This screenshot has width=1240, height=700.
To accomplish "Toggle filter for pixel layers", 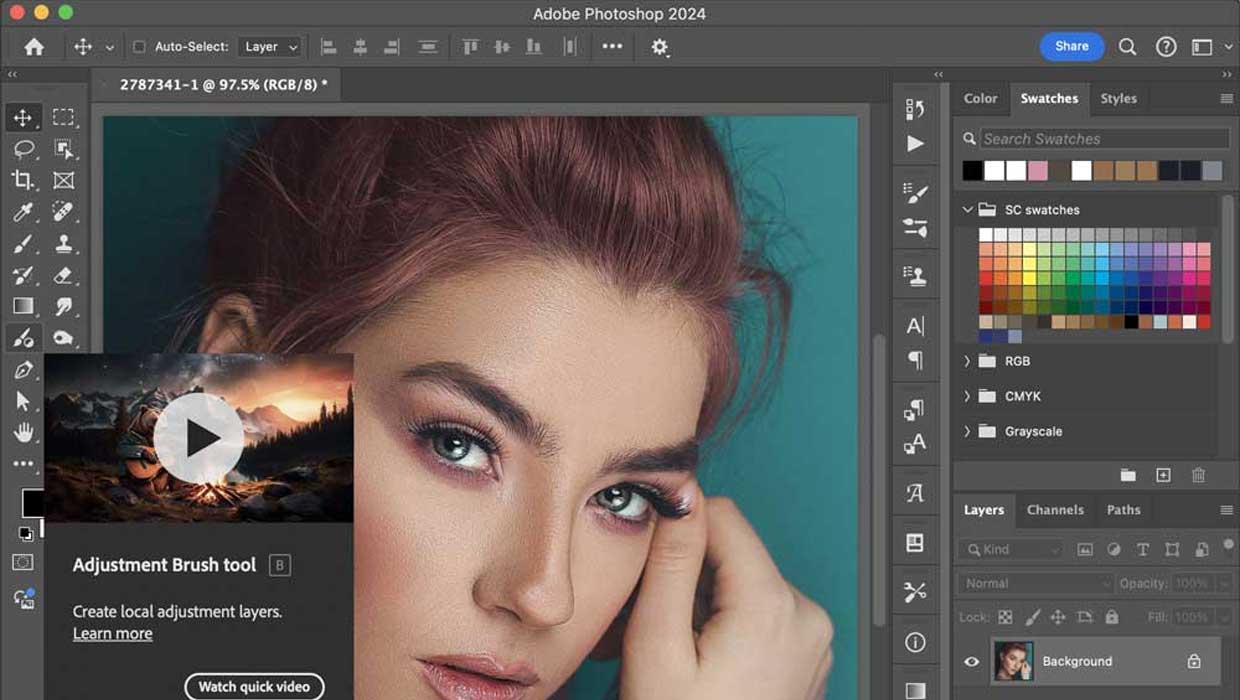I will (1084, 549).
